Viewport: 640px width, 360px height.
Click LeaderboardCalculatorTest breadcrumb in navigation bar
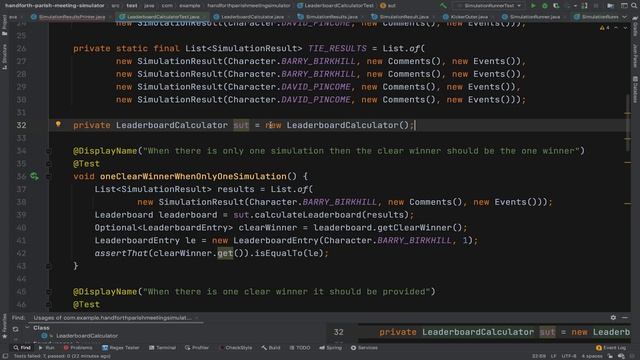click(336, 6)
